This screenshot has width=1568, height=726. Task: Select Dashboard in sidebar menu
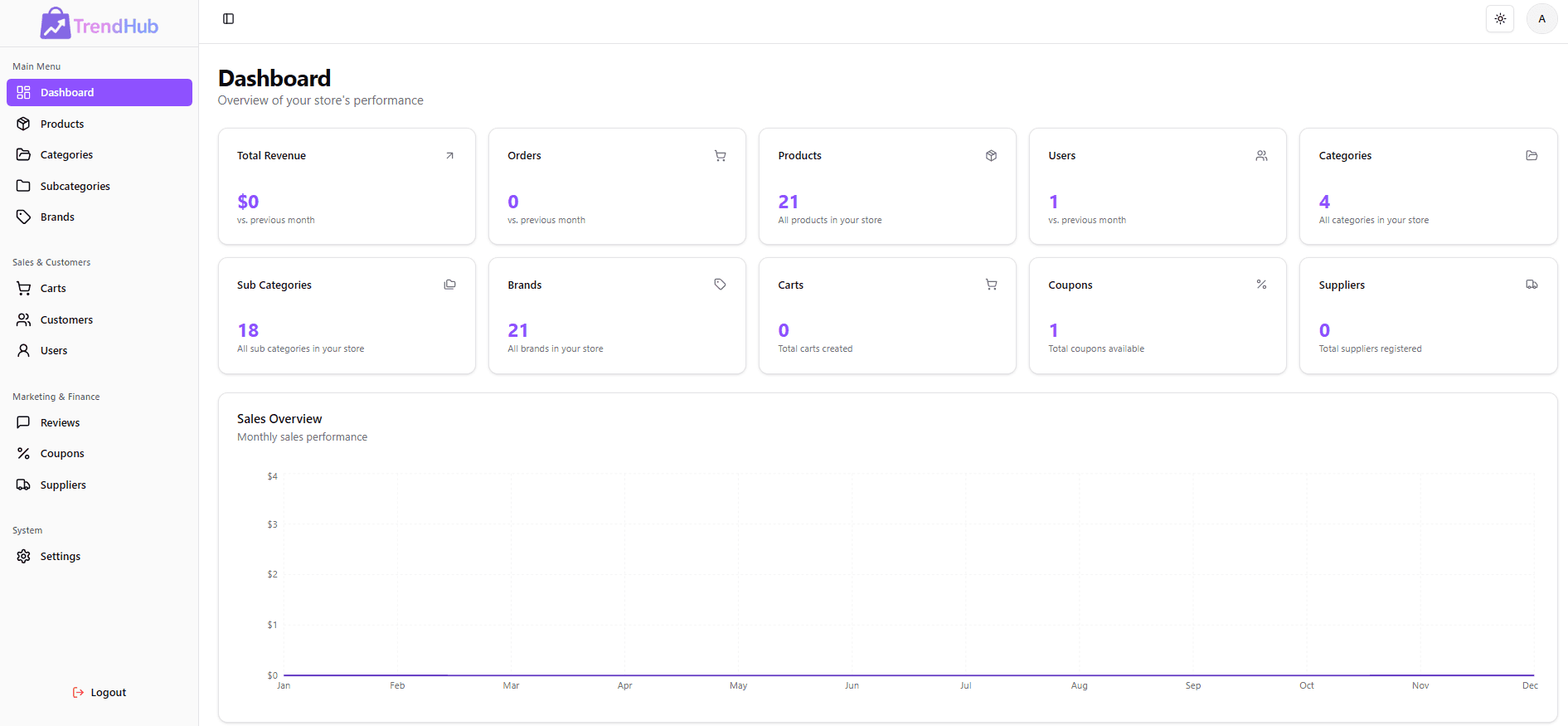click(100, 92)
